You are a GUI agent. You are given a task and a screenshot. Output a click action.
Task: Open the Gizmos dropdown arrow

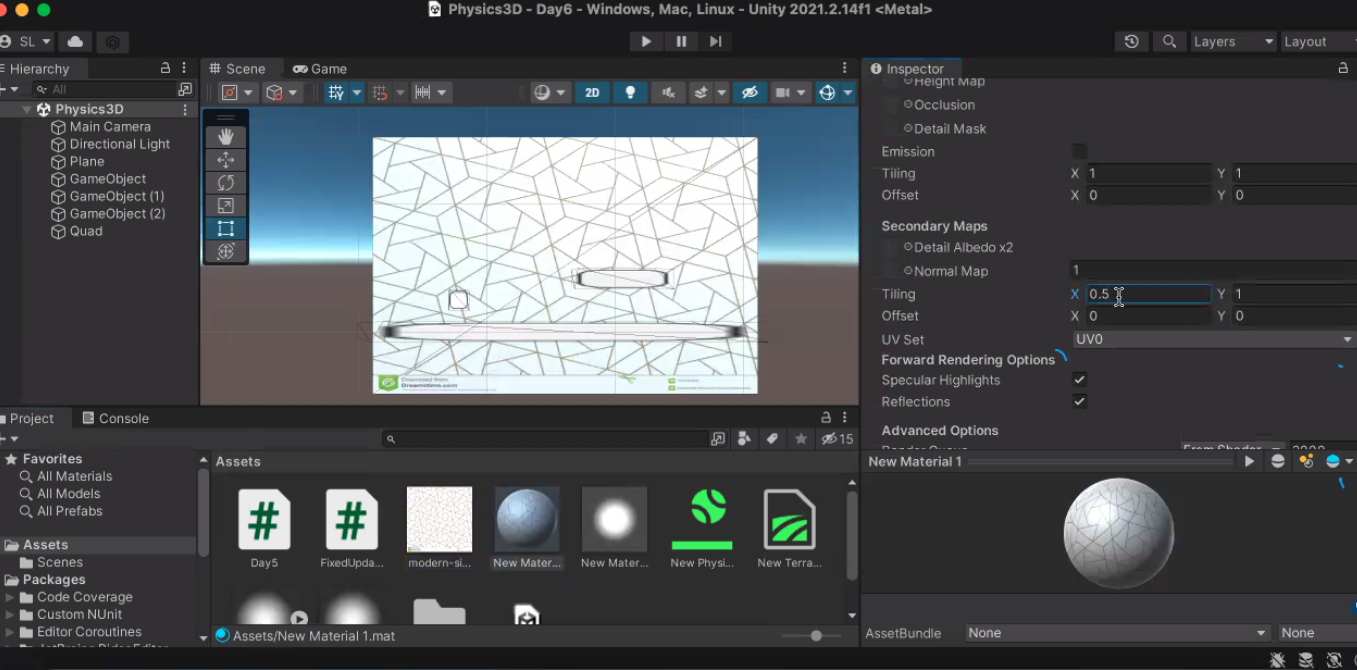(x=848, y=93)
